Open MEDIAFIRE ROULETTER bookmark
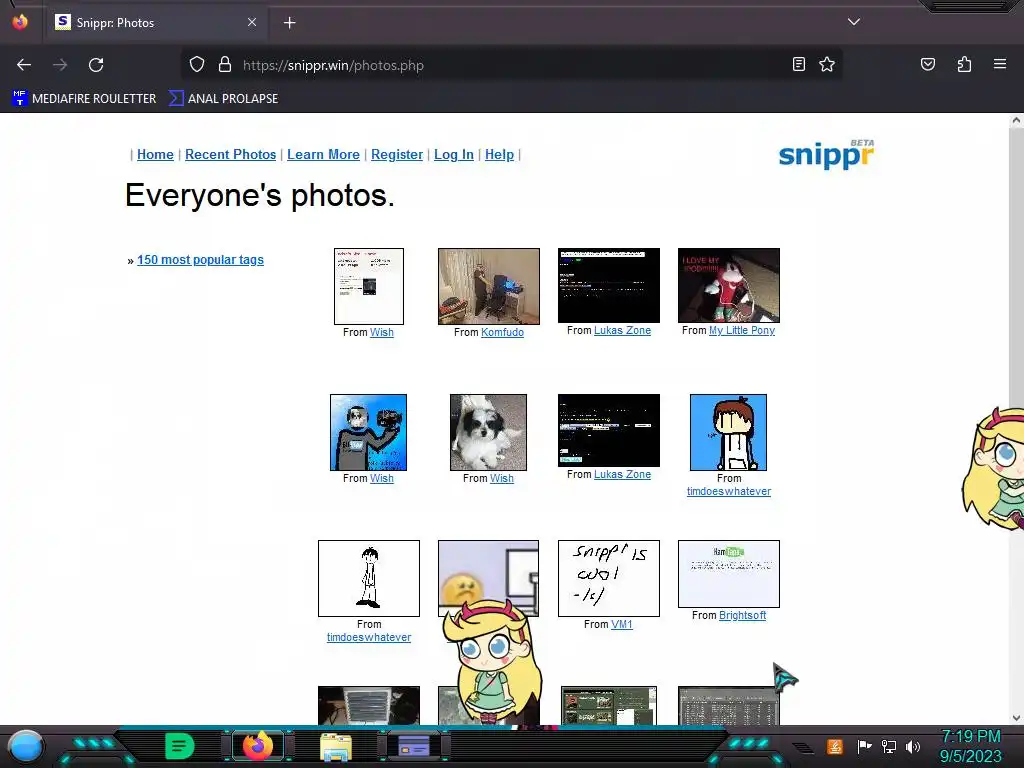This screenshot has height=768, width=1024. 84,99
